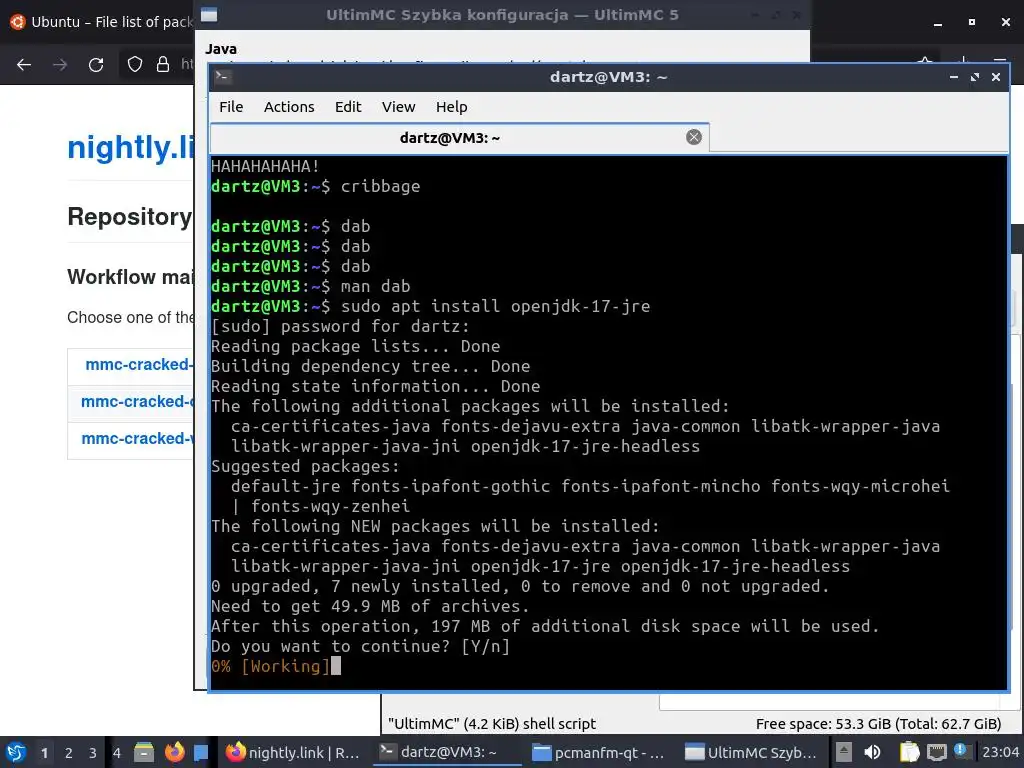The image size is (1024, 768).
Task: Open the clipboard manager tray icon
Action: click(909, 752)
